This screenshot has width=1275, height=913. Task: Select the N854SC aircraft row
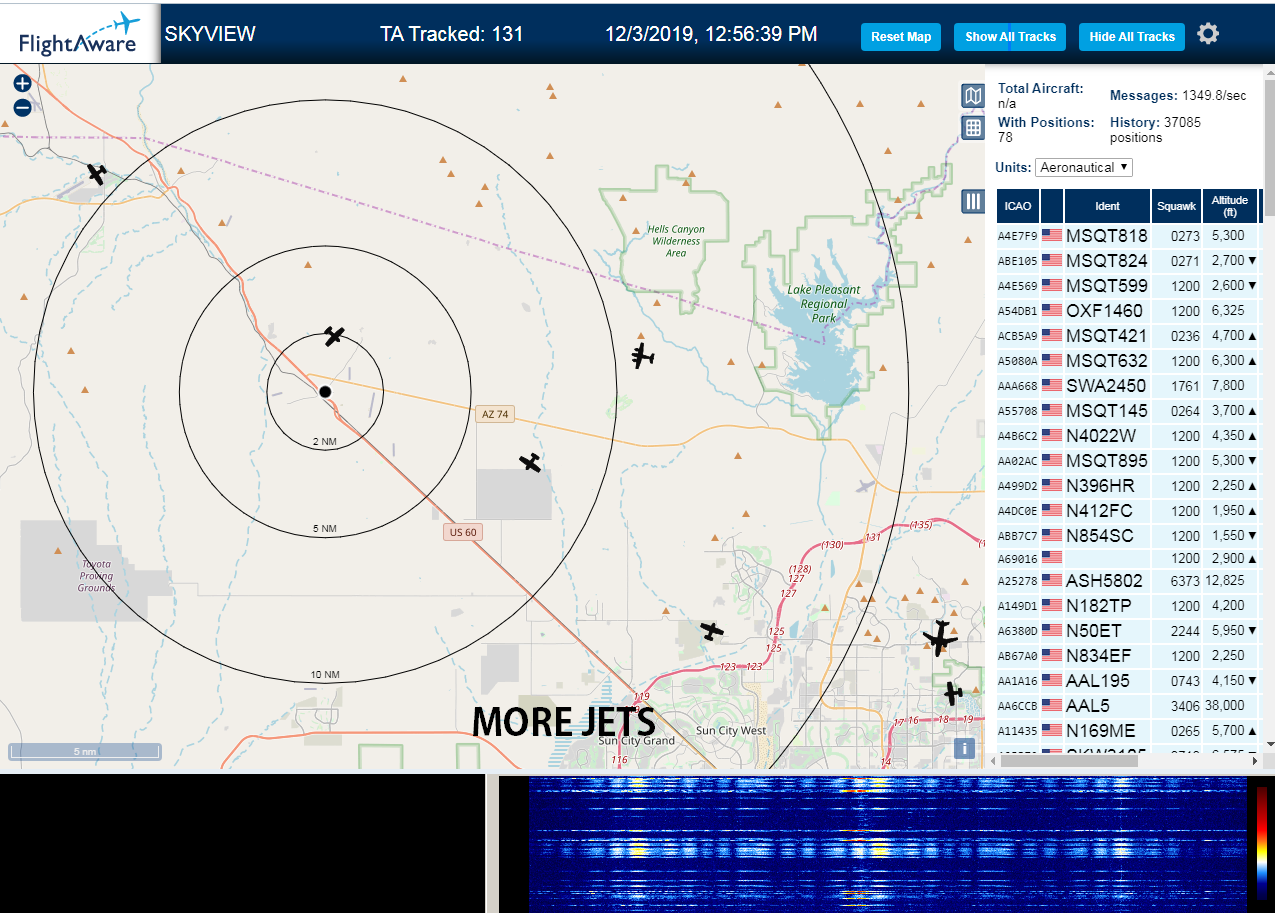coord(1127,536)
